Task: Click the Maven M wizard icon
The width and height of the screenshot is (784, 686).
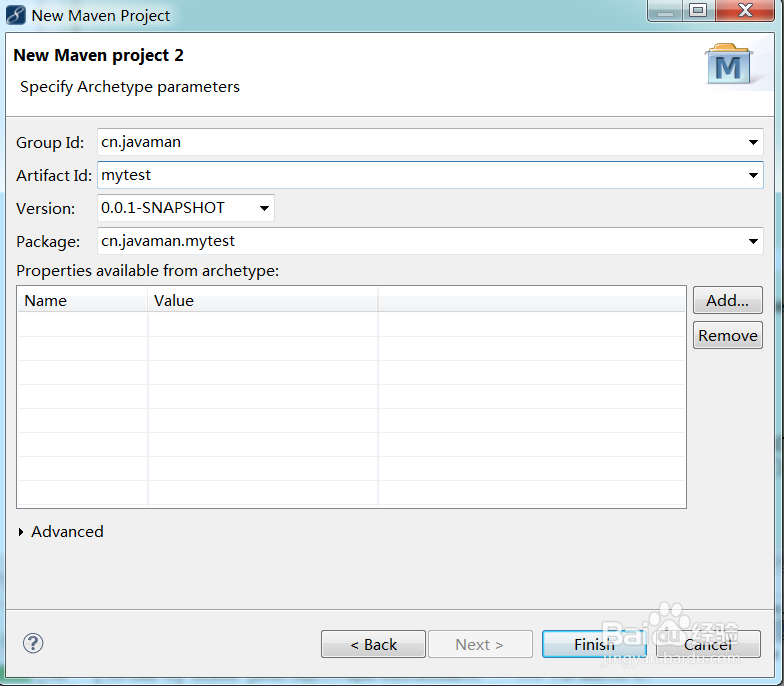Action: pos(728,64)
